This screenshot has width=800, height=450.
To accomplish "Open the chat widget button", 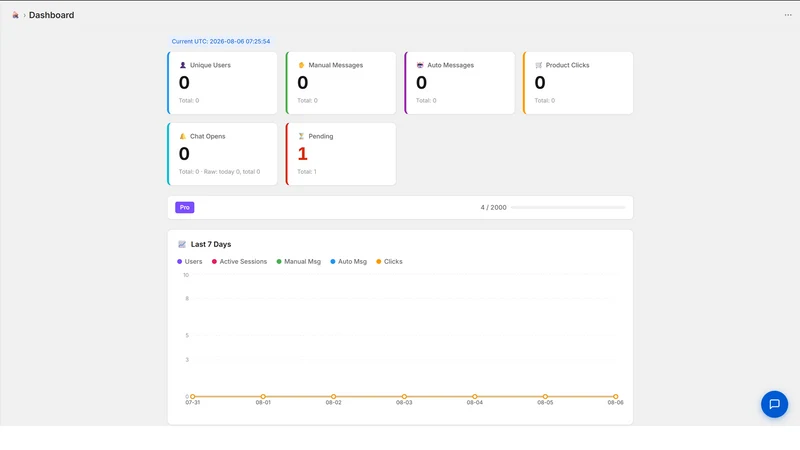I will pos(774,404).
